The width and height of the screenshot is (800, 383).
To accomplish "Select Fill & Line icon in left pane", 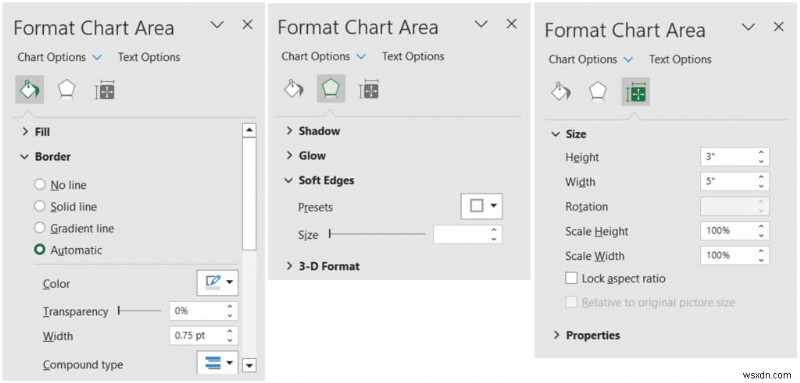I will coord(29,90).
